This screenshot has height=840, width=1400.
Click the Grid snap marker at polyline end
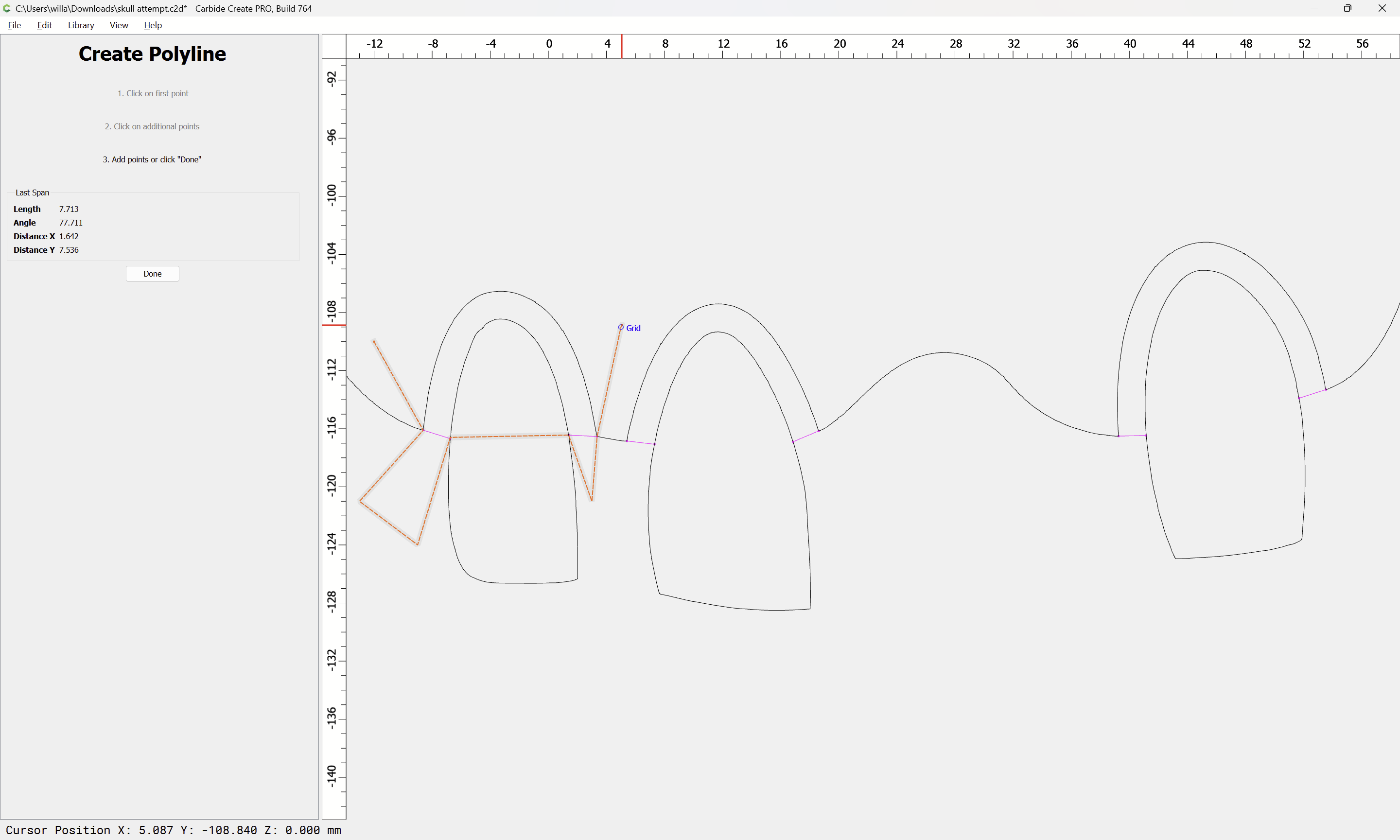pos(621,327)
